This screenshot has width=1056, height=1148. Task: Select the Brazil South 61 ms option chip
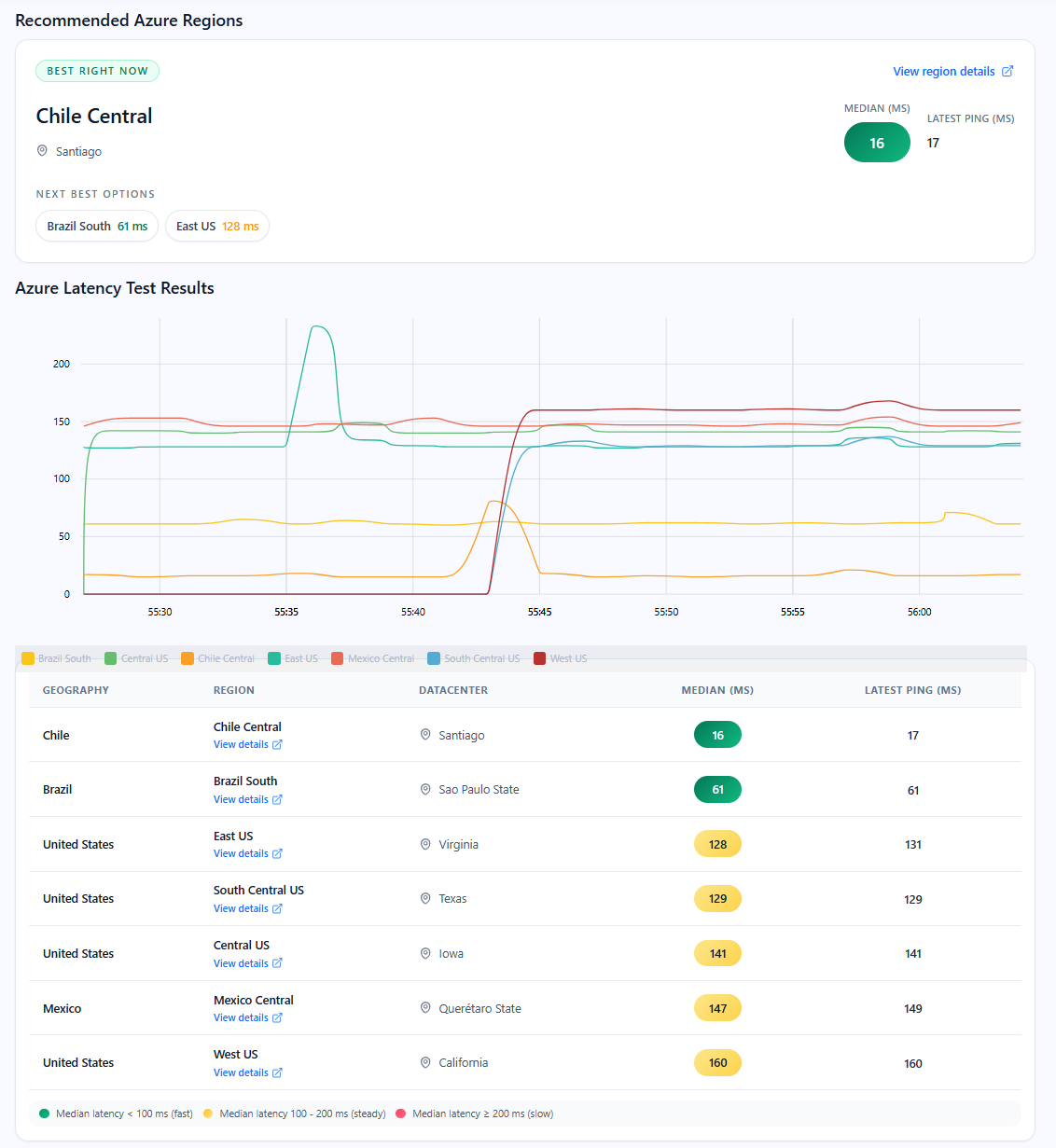pos(97,227)
